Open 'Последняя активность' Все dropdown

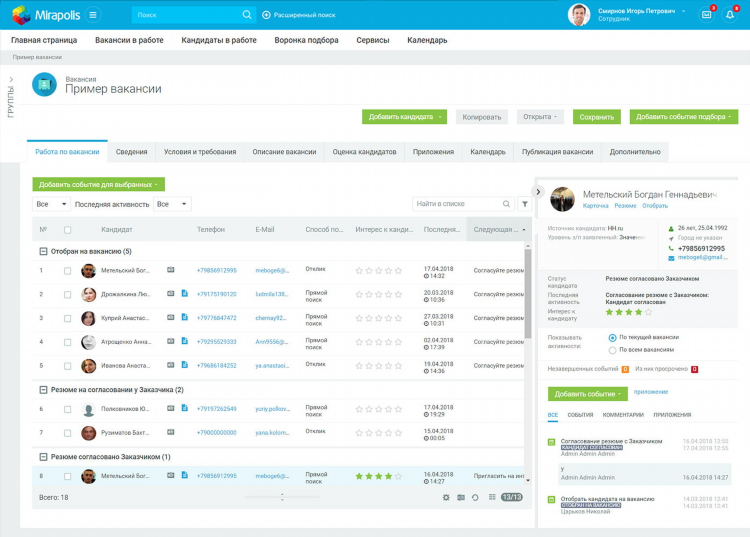172,204
